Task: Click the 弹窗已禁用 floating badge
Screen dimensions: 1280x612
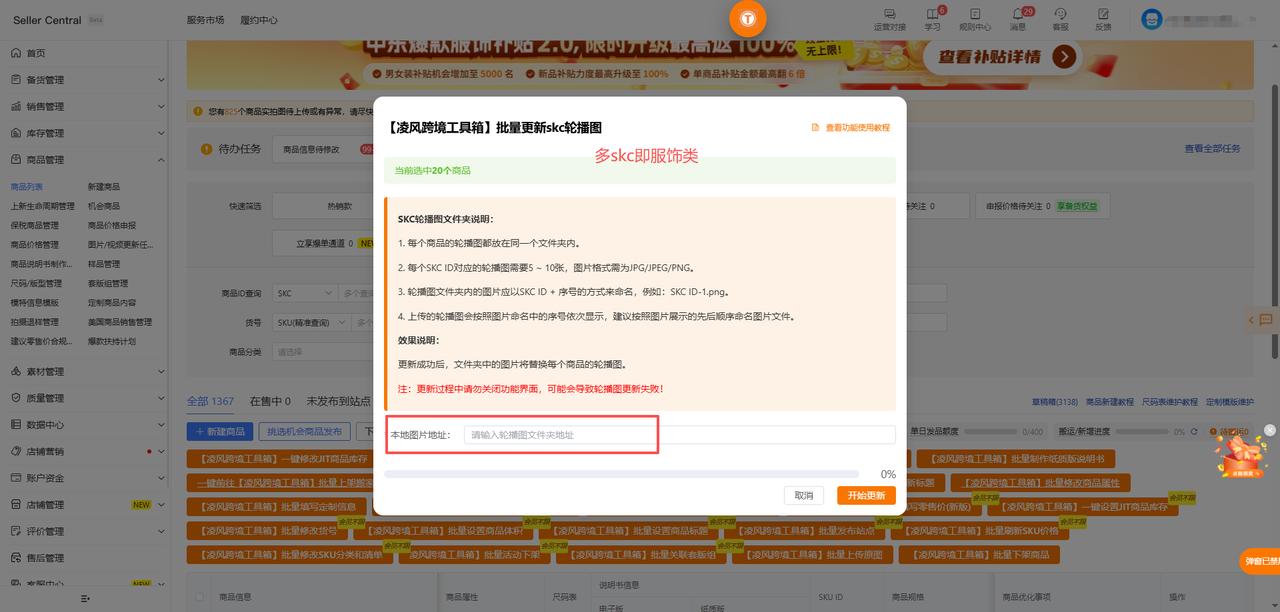Action: pyautogui.click(x=1261, y=562)
